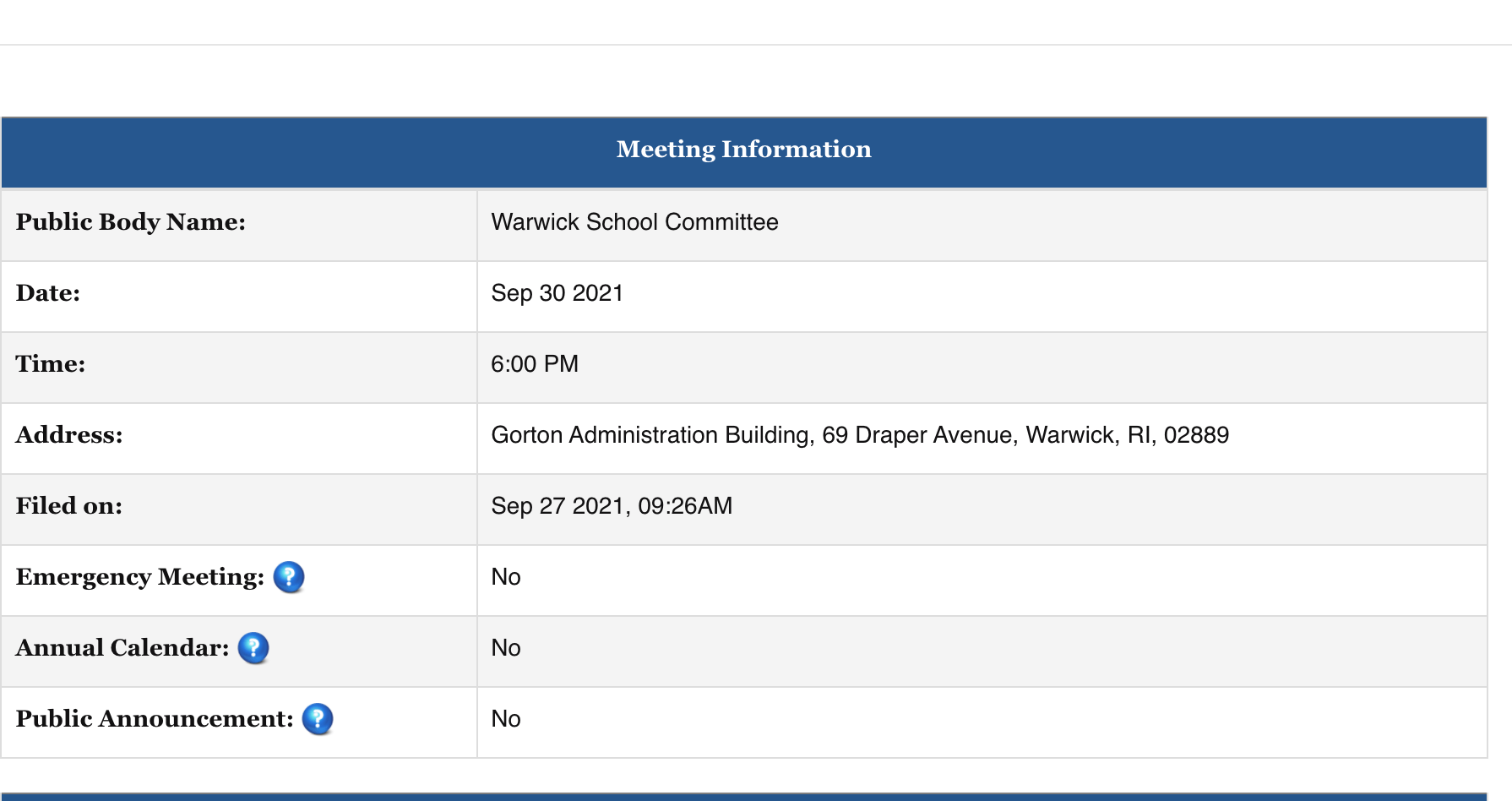The width and height of the screenshot is (1512, 801).
Task: Select the blue help bubble beside Annual Calendar
Action: (x=253, y=649)
